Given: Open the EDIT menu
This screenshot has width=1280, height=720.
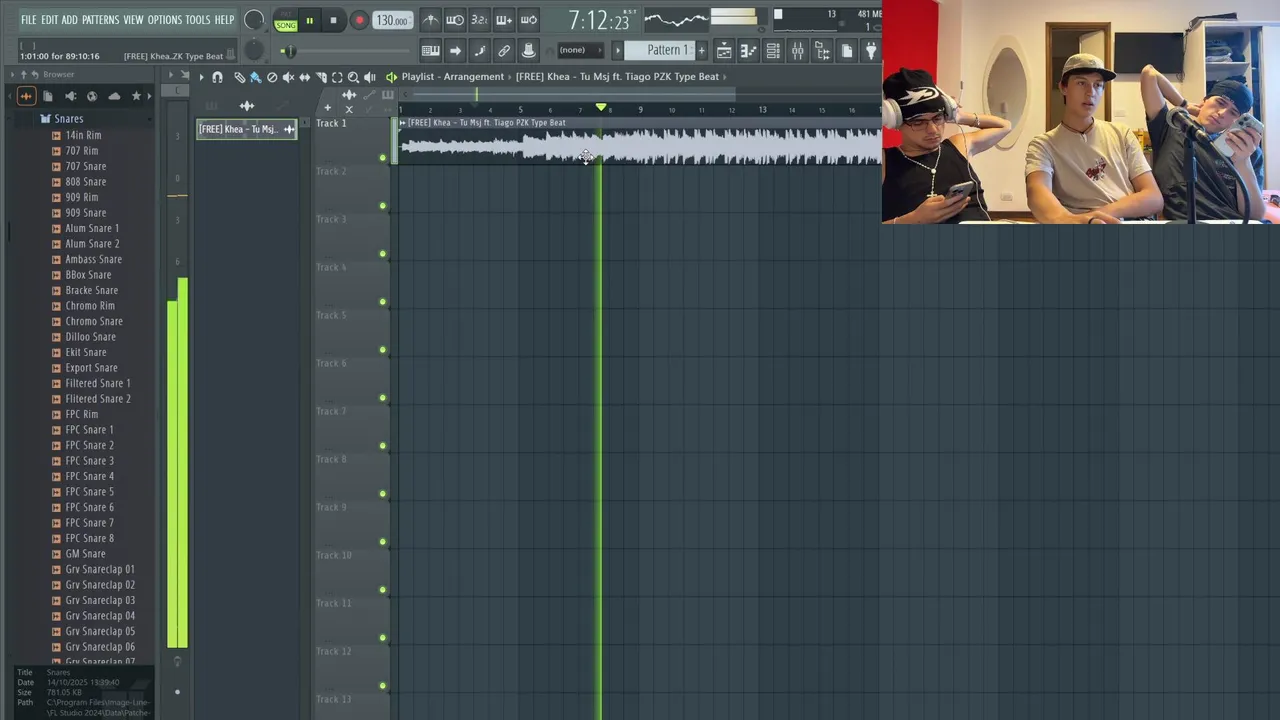Looking at the screenshot, I should 49,20.
